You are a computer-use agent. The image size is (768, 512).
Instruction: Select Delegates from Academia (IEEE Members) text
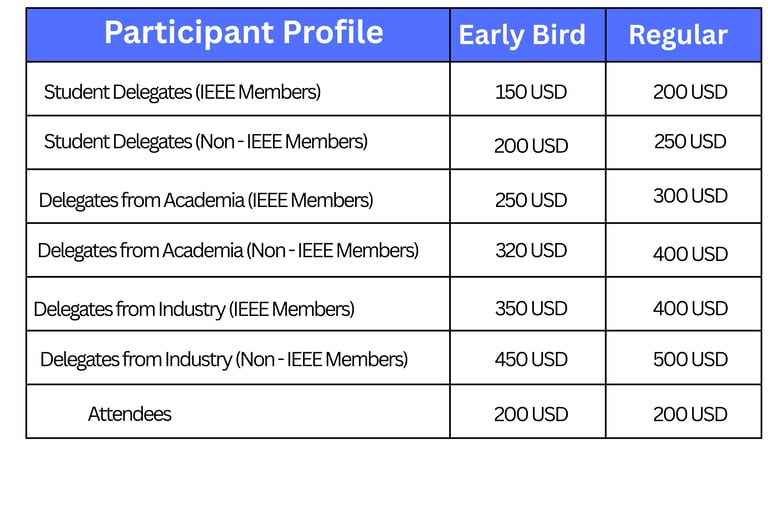coord(206,200)
